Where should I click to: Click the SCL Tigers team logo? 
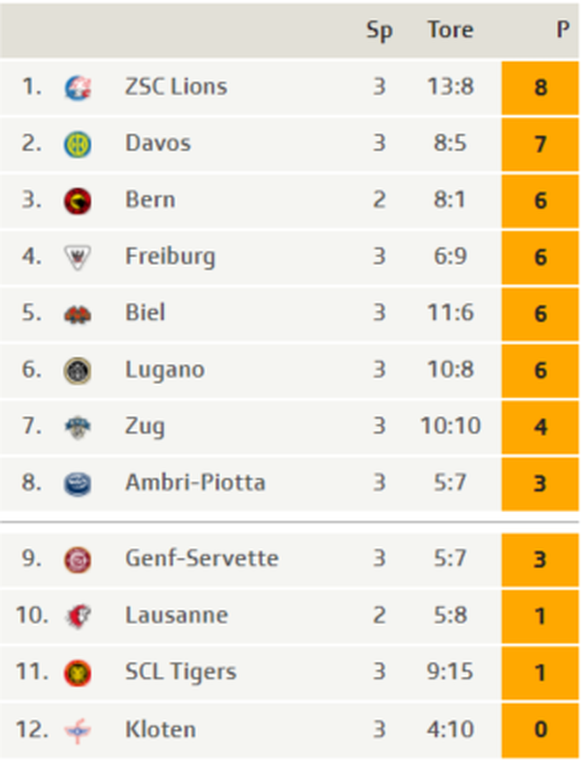(78, 673)
